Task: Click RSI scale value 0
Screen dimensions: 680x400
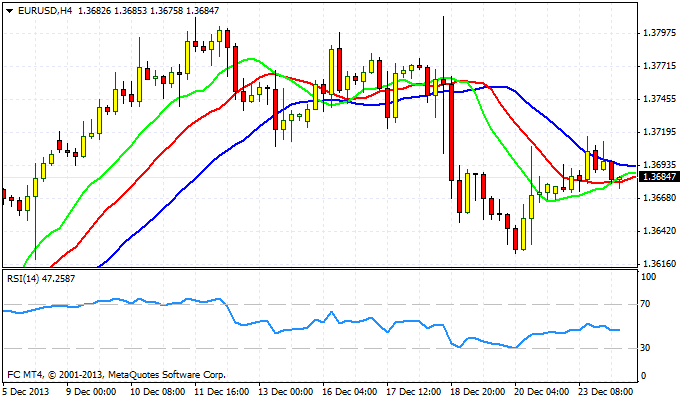Action: [644, 376]
